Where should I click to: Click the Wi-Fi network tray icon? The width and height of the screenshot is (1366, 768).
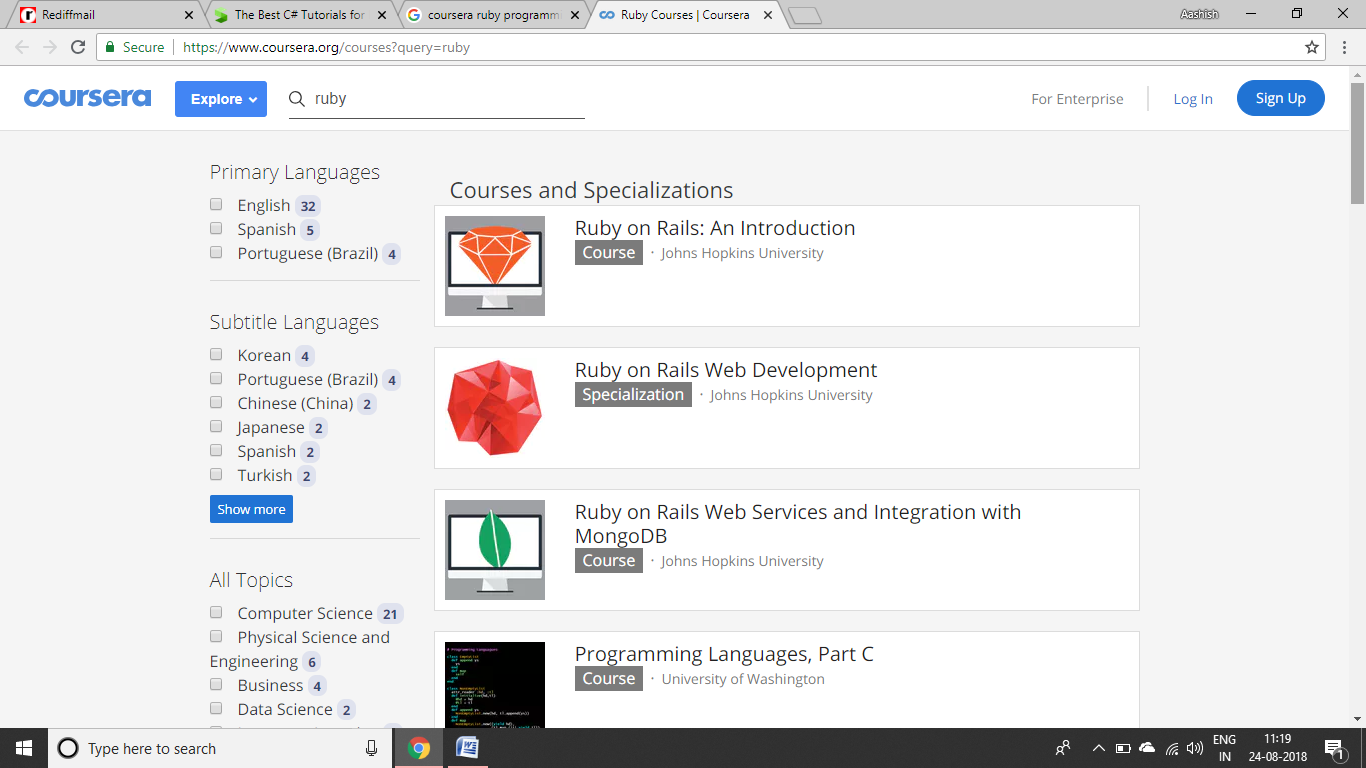point(1171,748)
